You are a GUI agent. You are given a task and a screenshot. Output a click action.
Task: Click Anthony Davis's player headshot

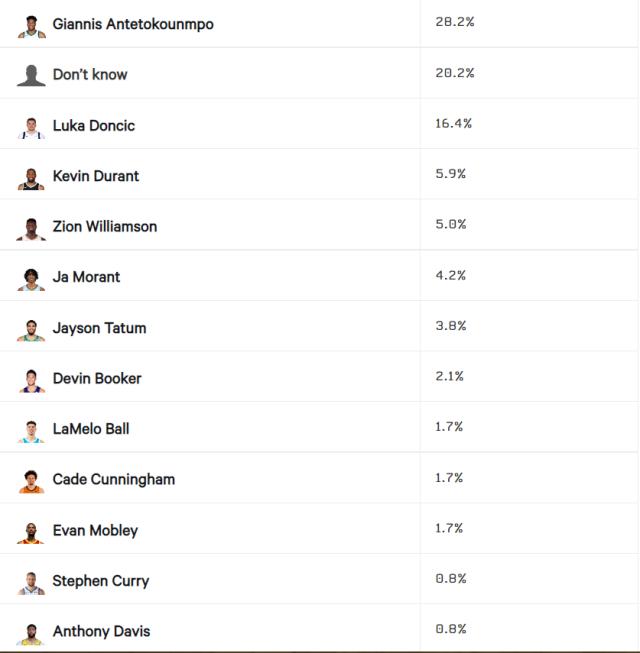click(x=31, y=632)
